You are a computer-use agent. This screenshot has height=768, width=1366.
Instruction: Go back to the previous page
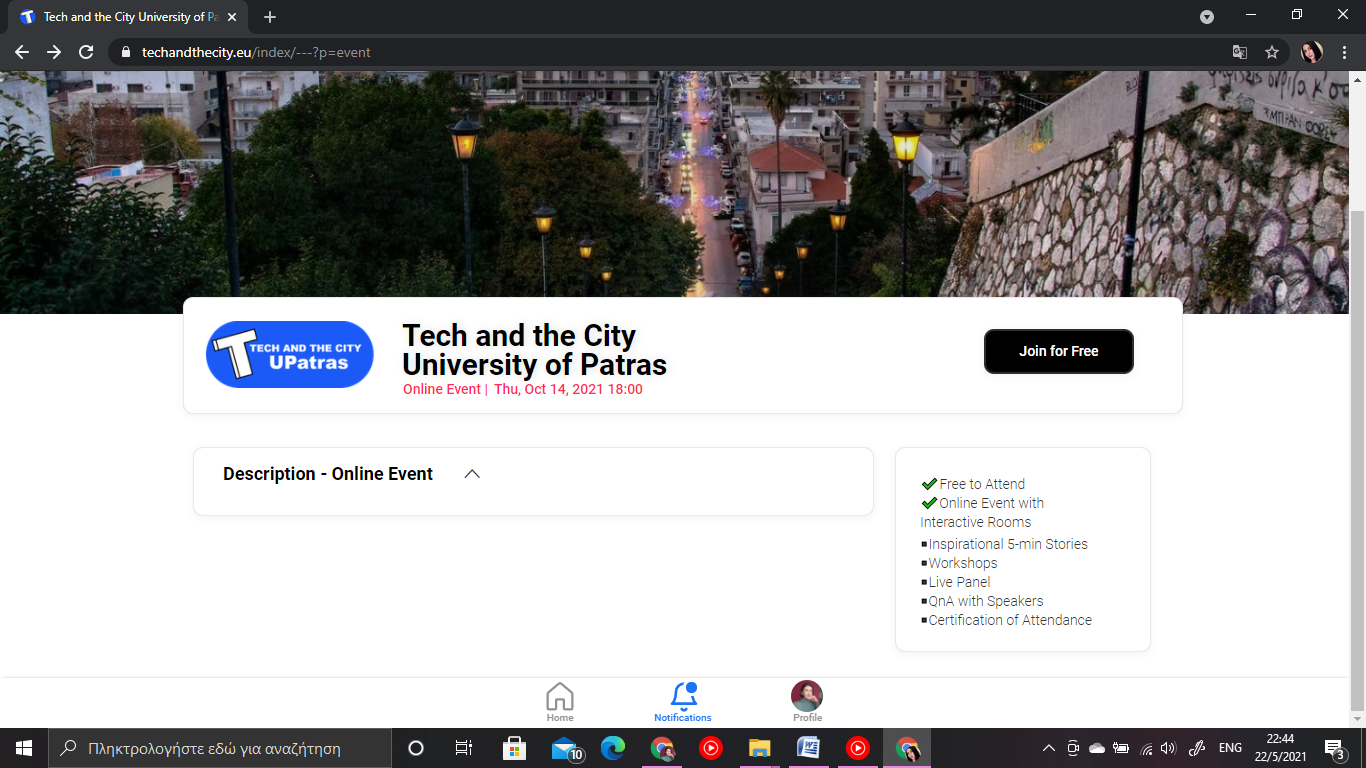click(x=22, y=52)
